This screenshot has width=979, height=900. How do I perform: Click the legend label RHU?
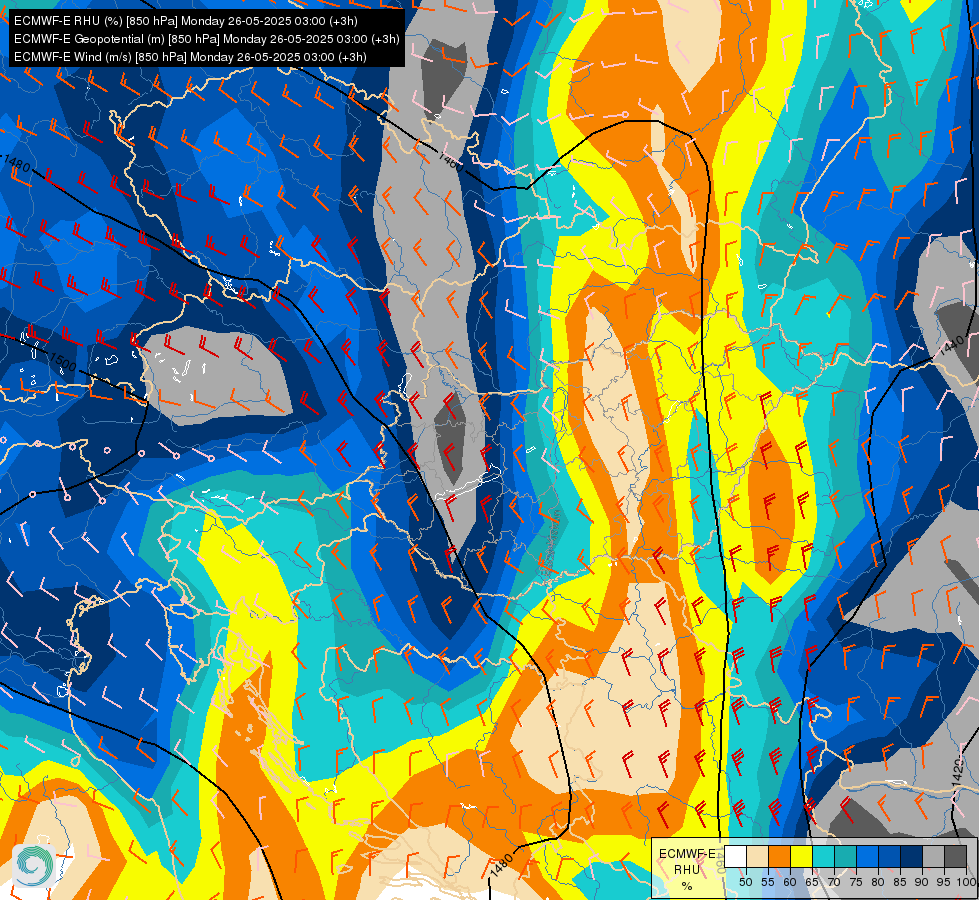[x=687, y=870]
